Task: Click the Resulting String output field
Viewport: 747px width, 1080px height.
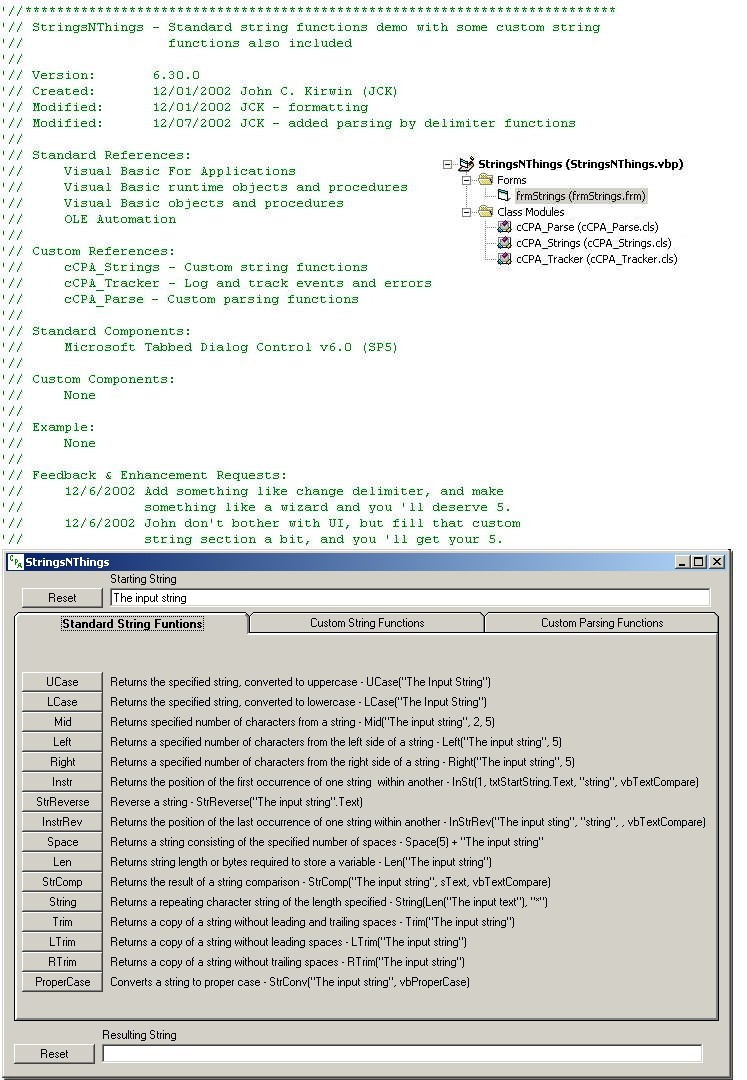Action: (402, 1054)
